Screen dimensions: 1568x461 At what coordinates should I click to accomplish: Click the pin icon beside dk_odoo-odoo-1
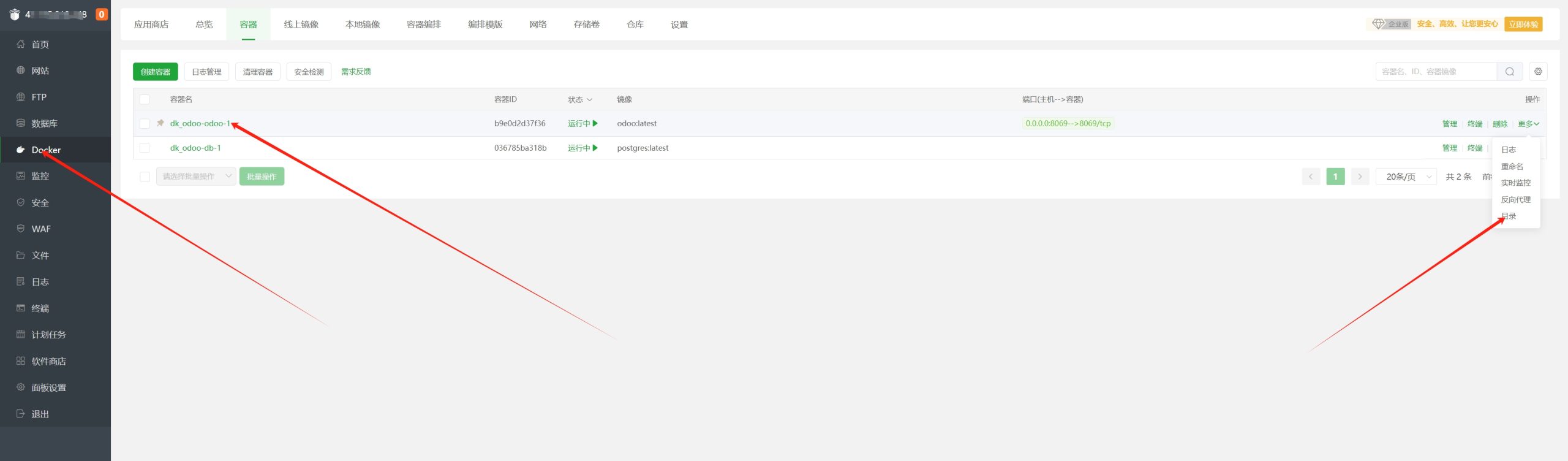[160, 123]
